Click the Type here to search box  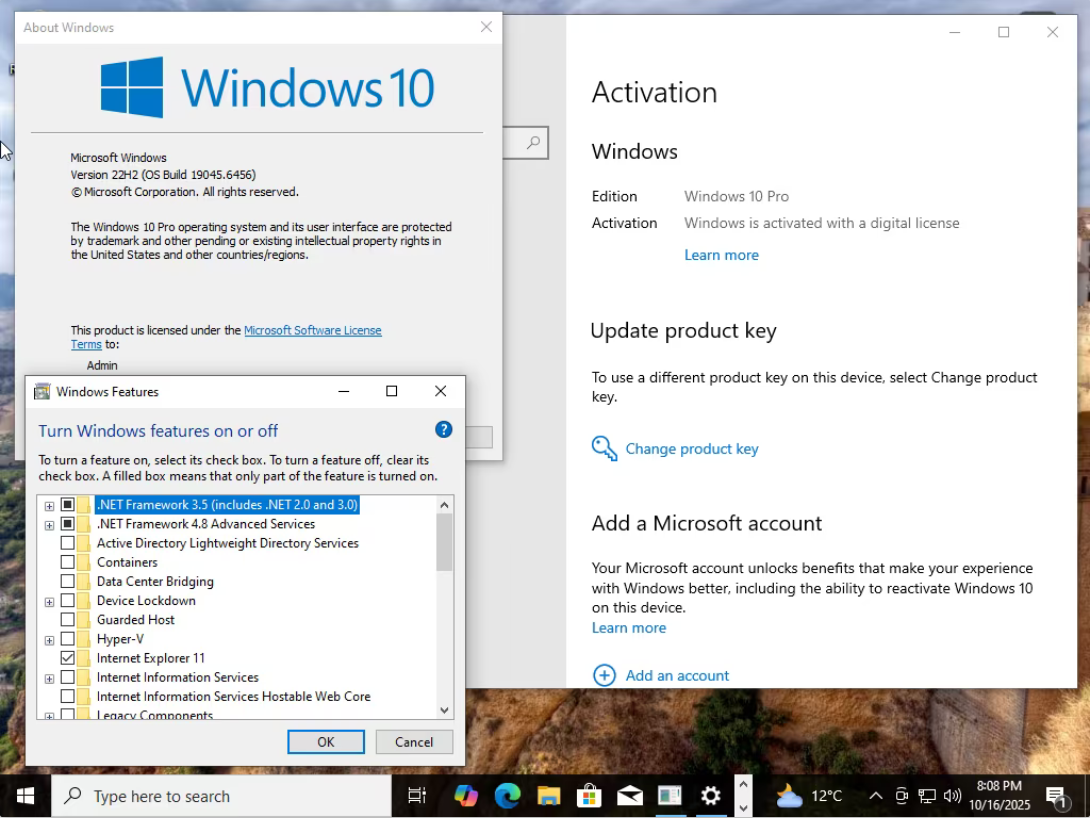coord(220,796)
